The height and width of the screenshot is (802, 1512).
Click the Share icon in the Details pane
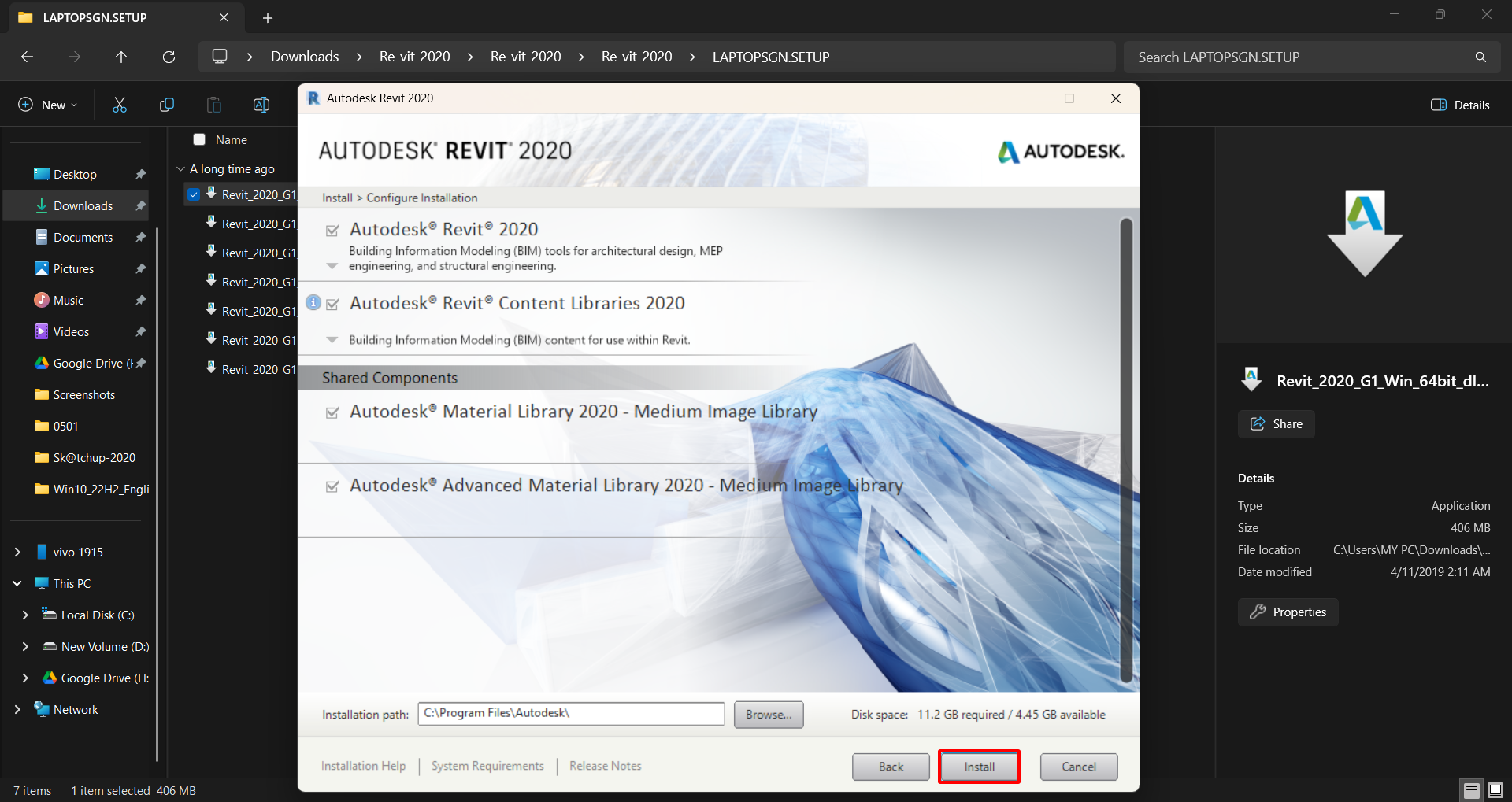click(1258, 424)
